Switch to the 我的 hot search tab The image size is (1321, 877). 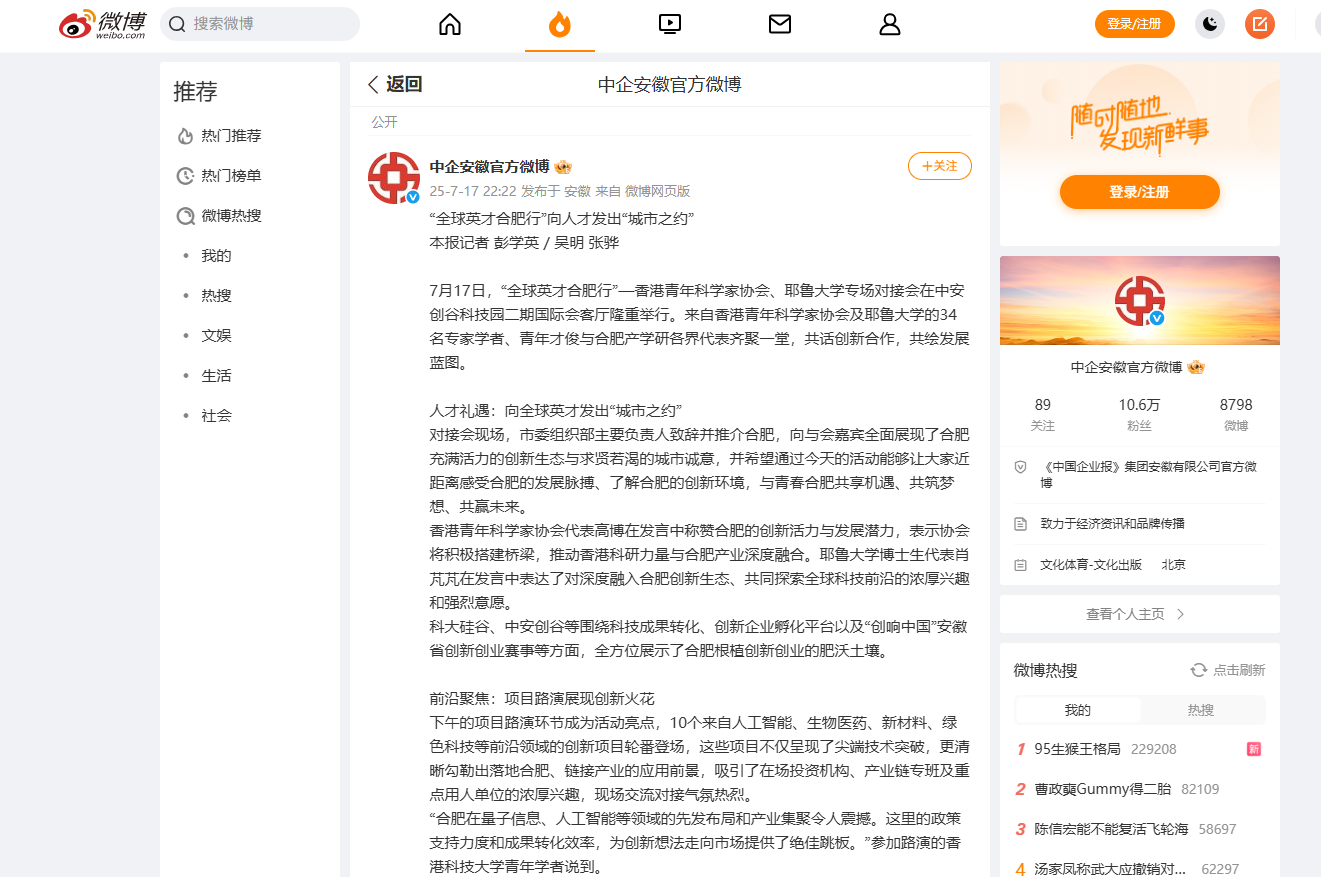coord(1078,710)
